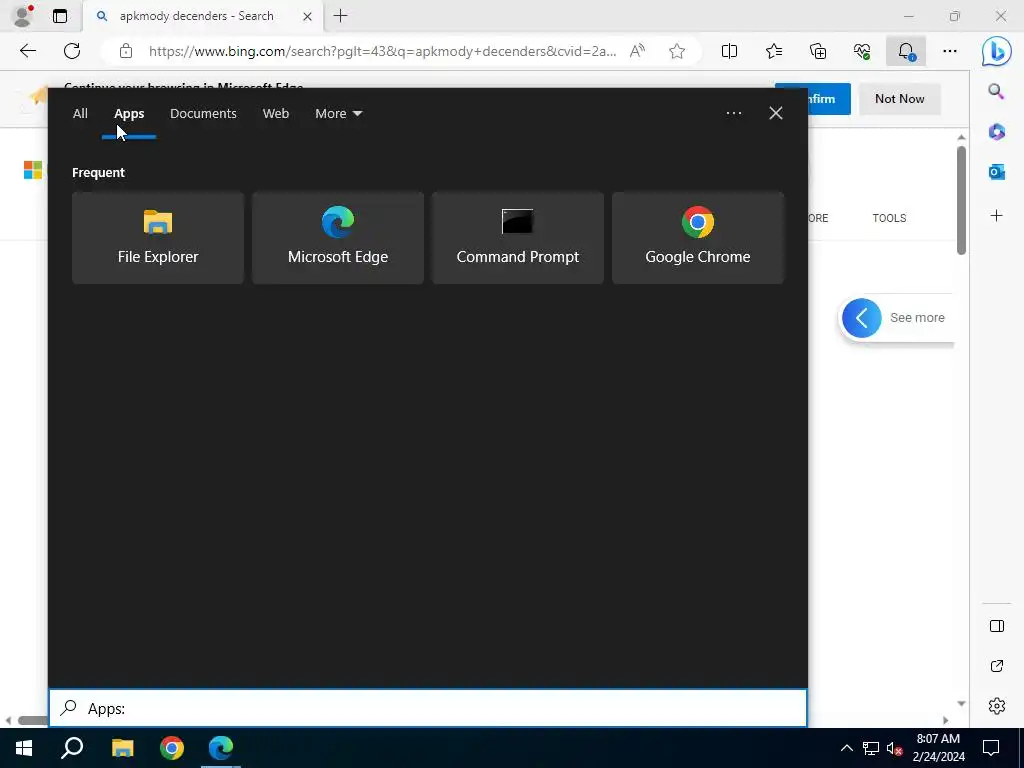The height and width of the screenshot is (768, 1024).
Task: Click the page vertical scrollbar thumb
Action: point(961,200)
